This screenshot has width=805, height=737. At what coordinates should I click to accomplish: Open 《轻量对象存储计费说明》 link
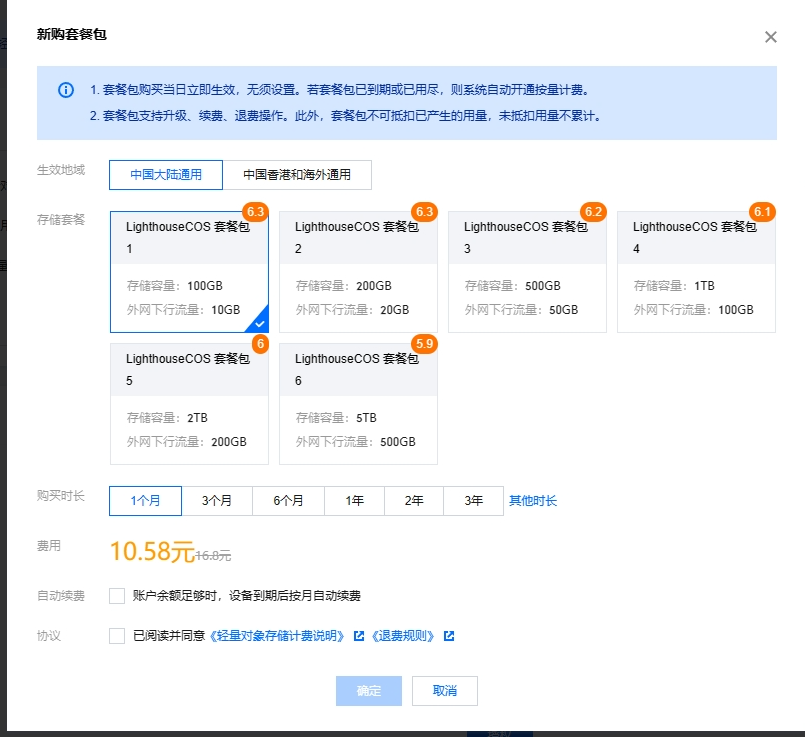point(277,636)
